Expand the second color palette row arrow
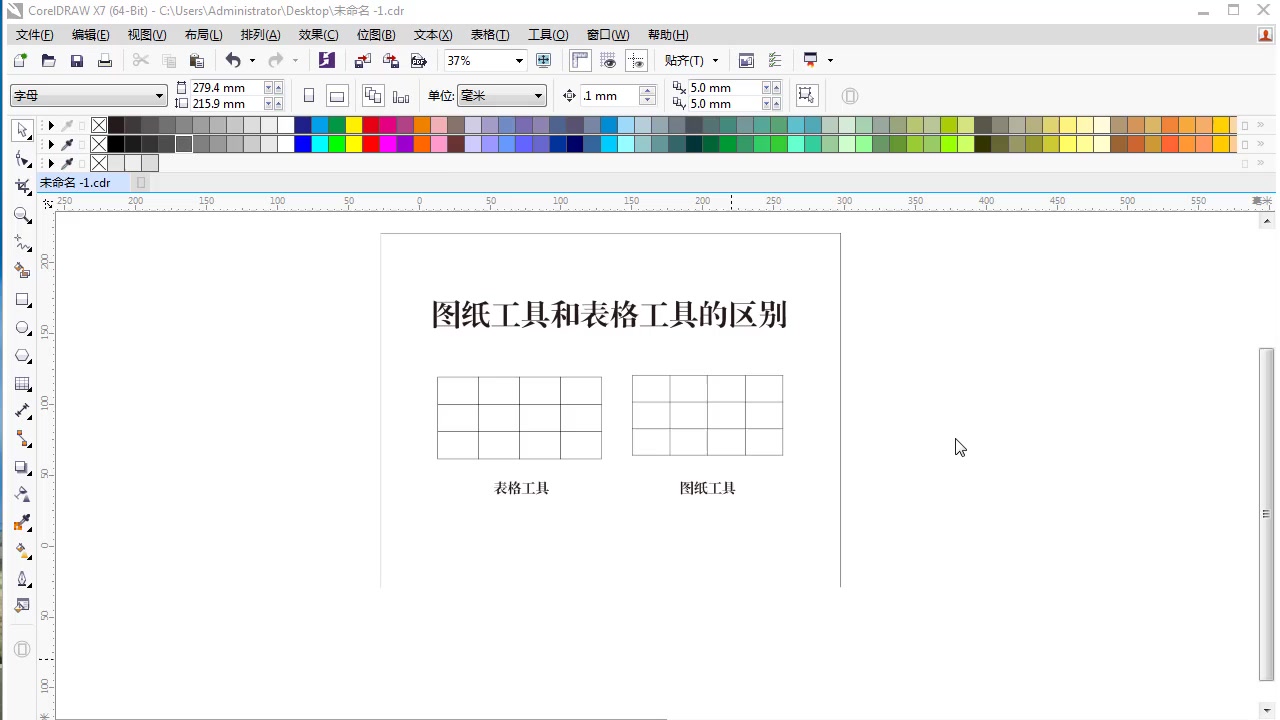Viewport: 1280px width, 720px height. point(51,144)
